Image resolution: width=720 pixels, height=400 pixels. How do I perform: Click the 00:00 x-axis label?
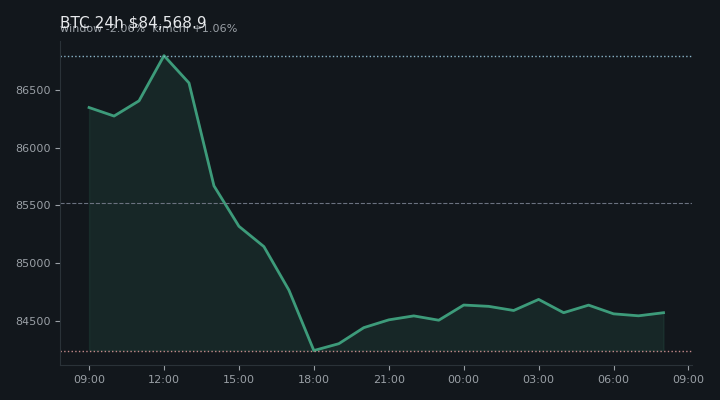tap(463, 379)
